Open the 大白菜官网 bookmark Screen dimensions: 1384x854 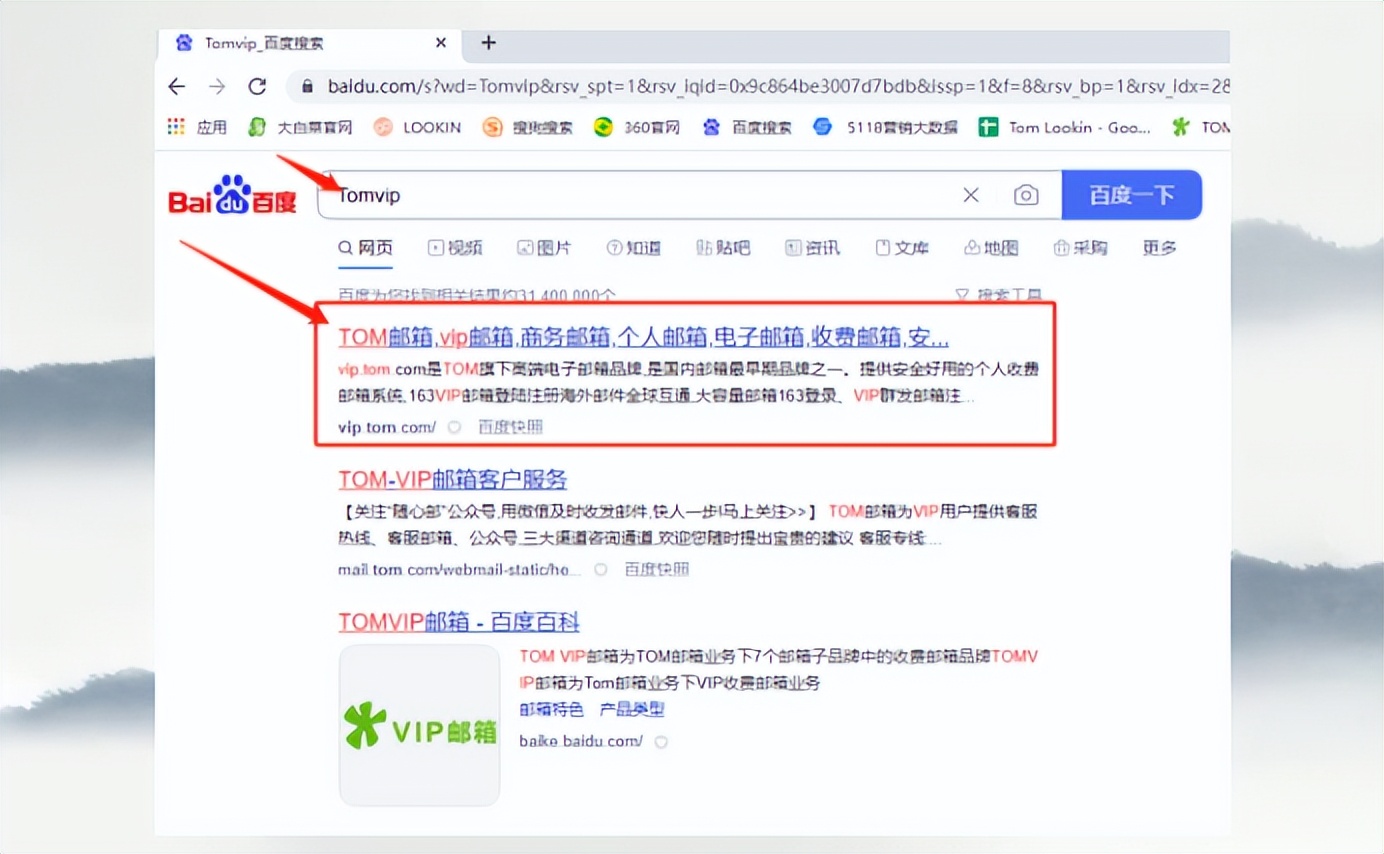point(300,127)
